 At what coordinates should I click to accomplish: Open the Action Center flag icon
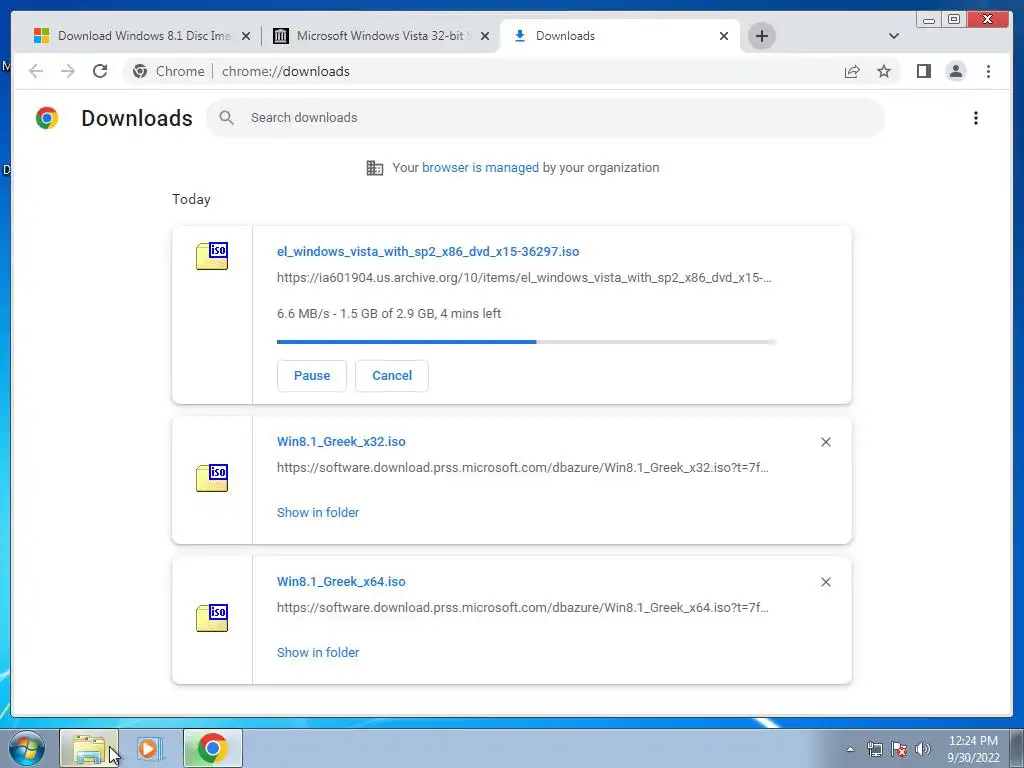899,749
